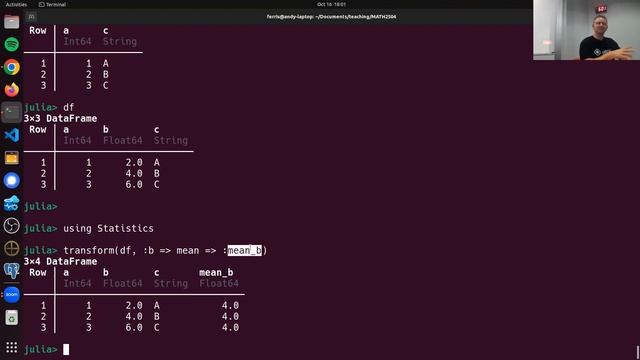Click value 2.0 in the 3×3 DataFrame
This screenshot has width=640, height=360.
pos(134,162)
